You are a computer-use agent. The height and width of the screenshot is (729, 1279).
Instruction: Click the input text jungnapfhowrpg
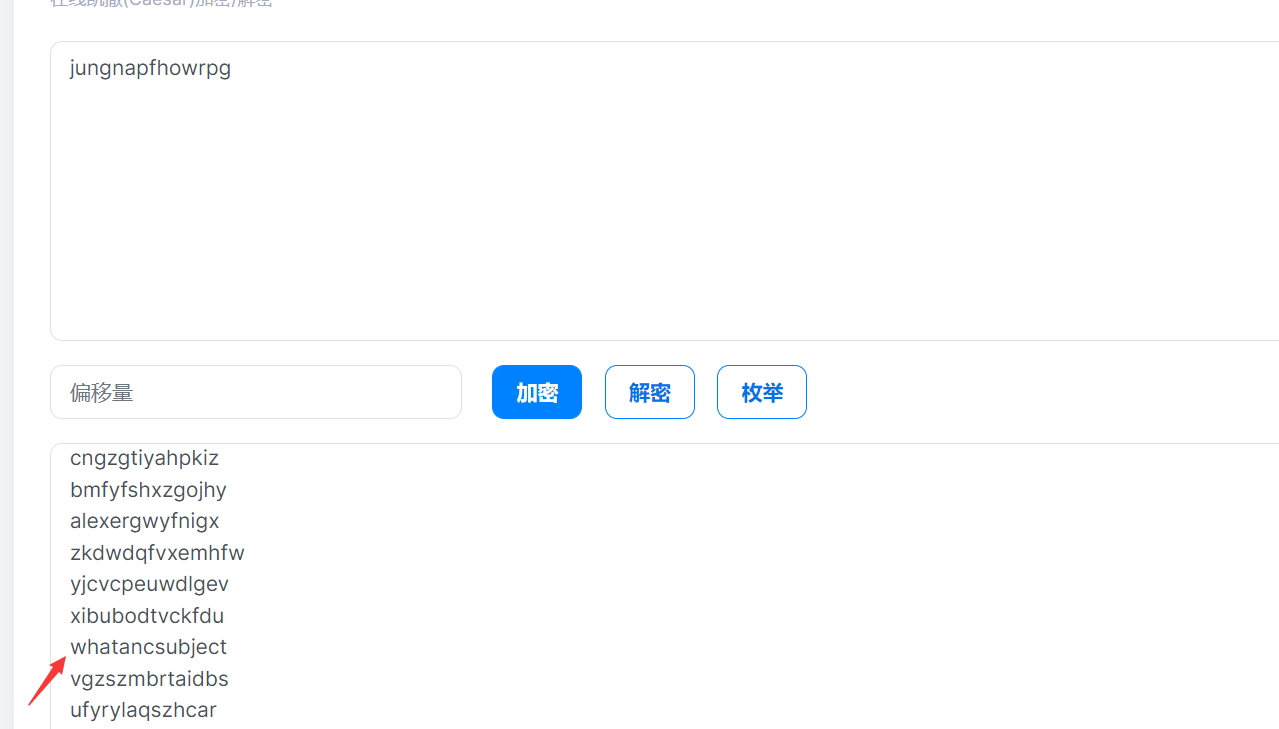coord(150,69)
